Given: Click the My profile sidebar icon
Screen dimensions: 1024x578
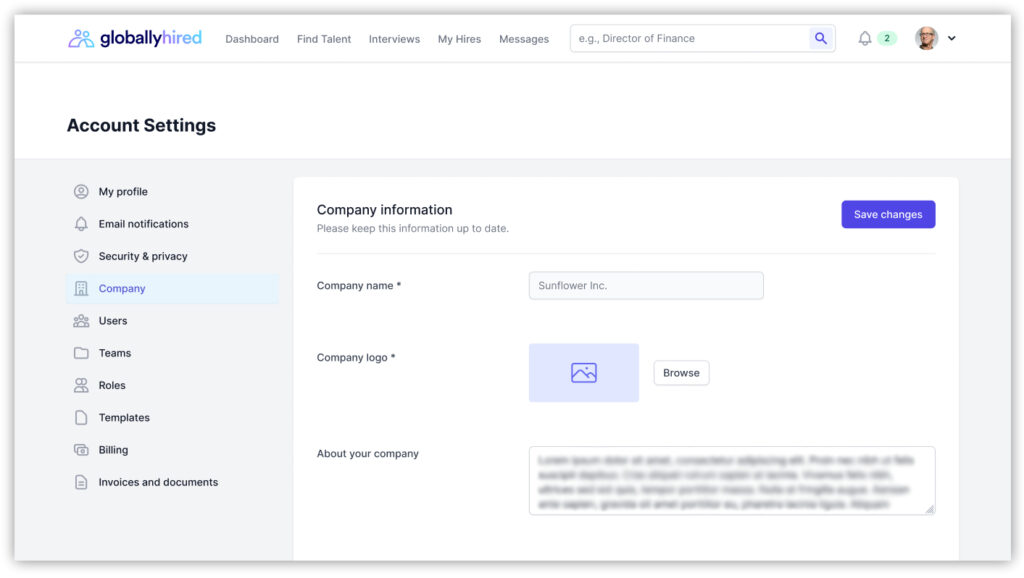Looking at the screenshot, I should point(81,192).
